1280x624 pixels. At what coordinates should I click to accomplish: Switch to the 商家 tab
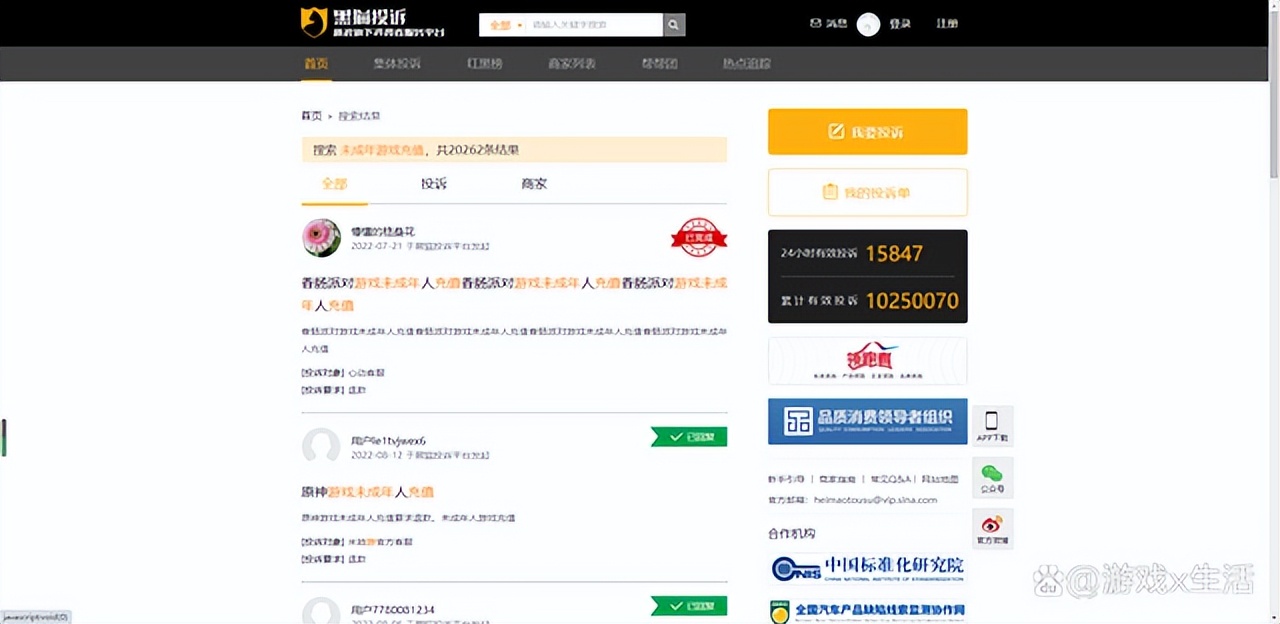coord(533,184)
